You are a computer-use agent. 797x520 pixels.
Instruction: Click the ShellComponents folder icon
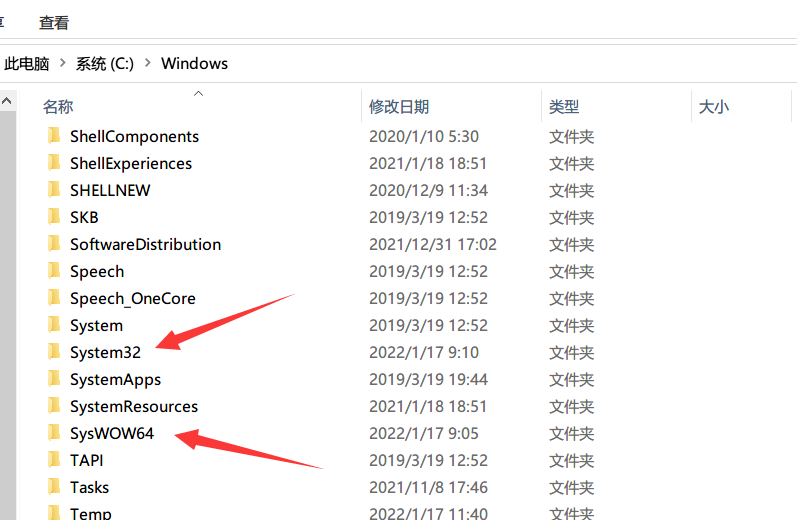[54, 136]
